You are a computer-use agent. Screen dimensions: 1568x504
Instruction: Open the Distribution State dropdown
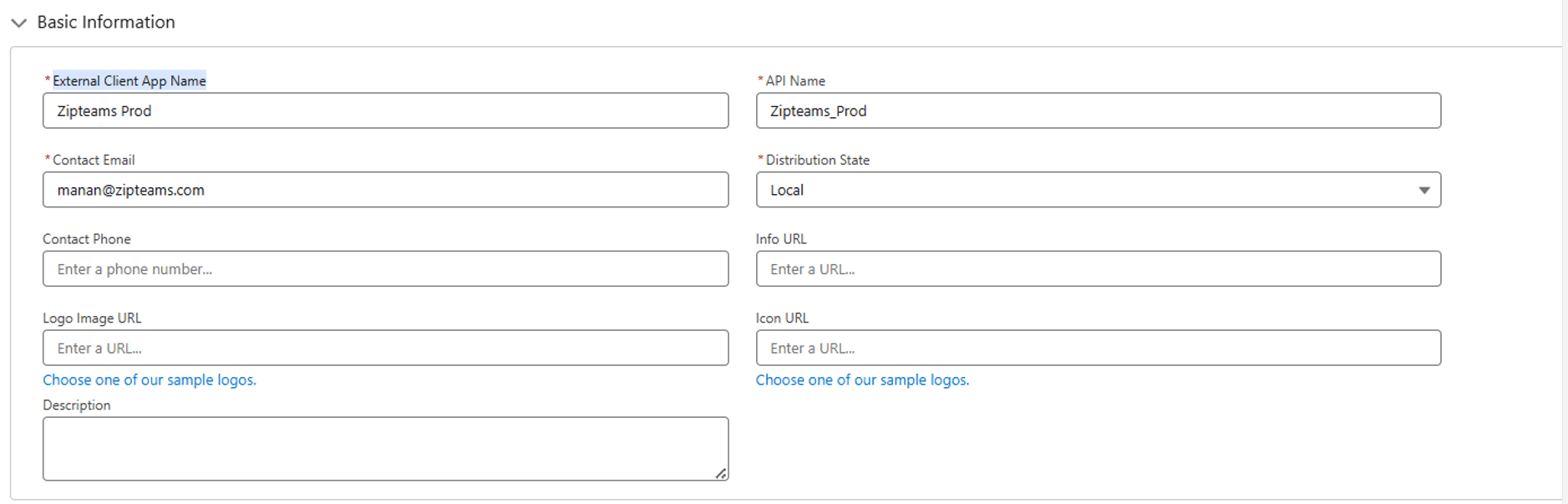click(1098, 191)
